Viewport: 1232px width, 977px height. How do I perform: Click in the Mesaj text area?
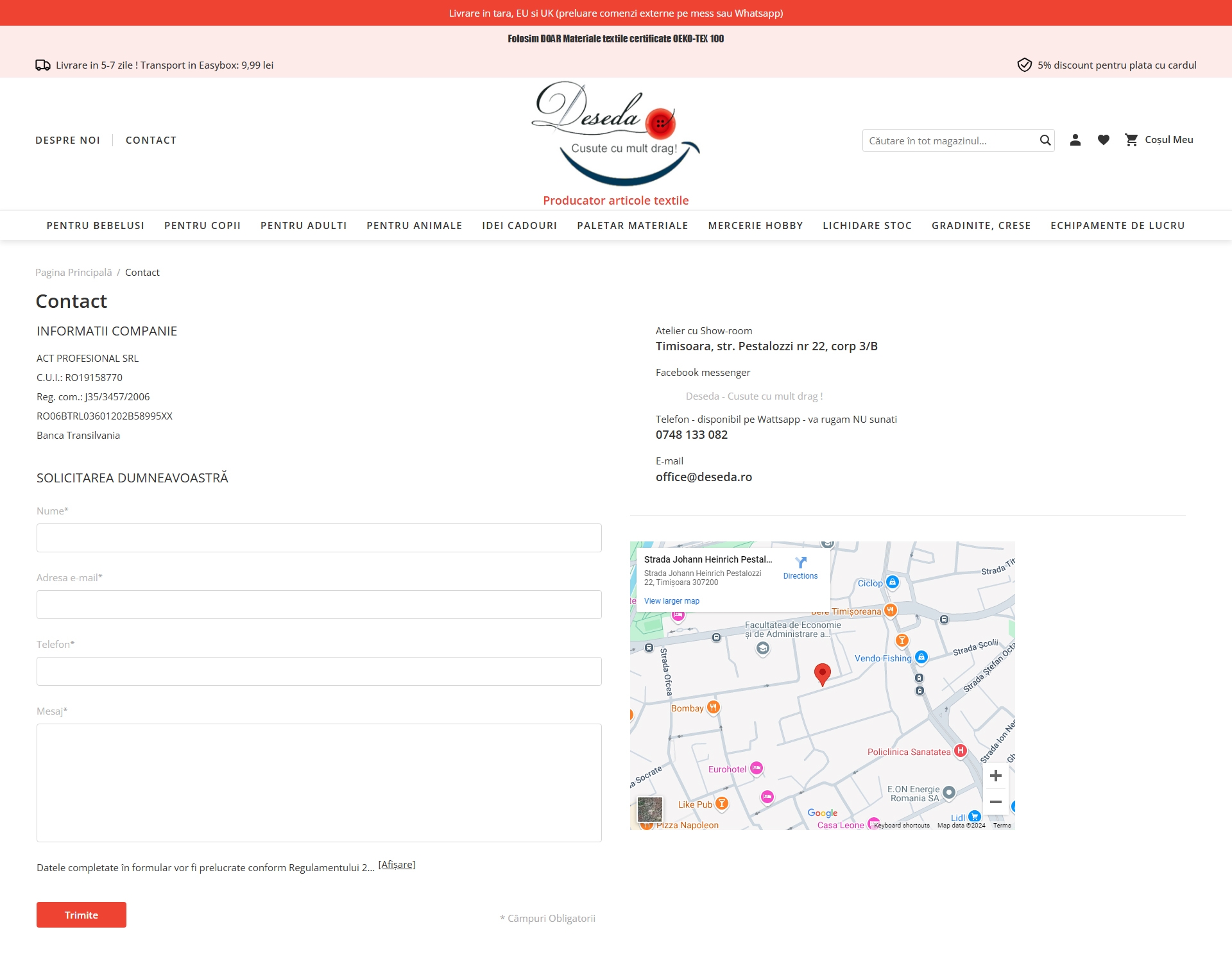coord(319,783)
